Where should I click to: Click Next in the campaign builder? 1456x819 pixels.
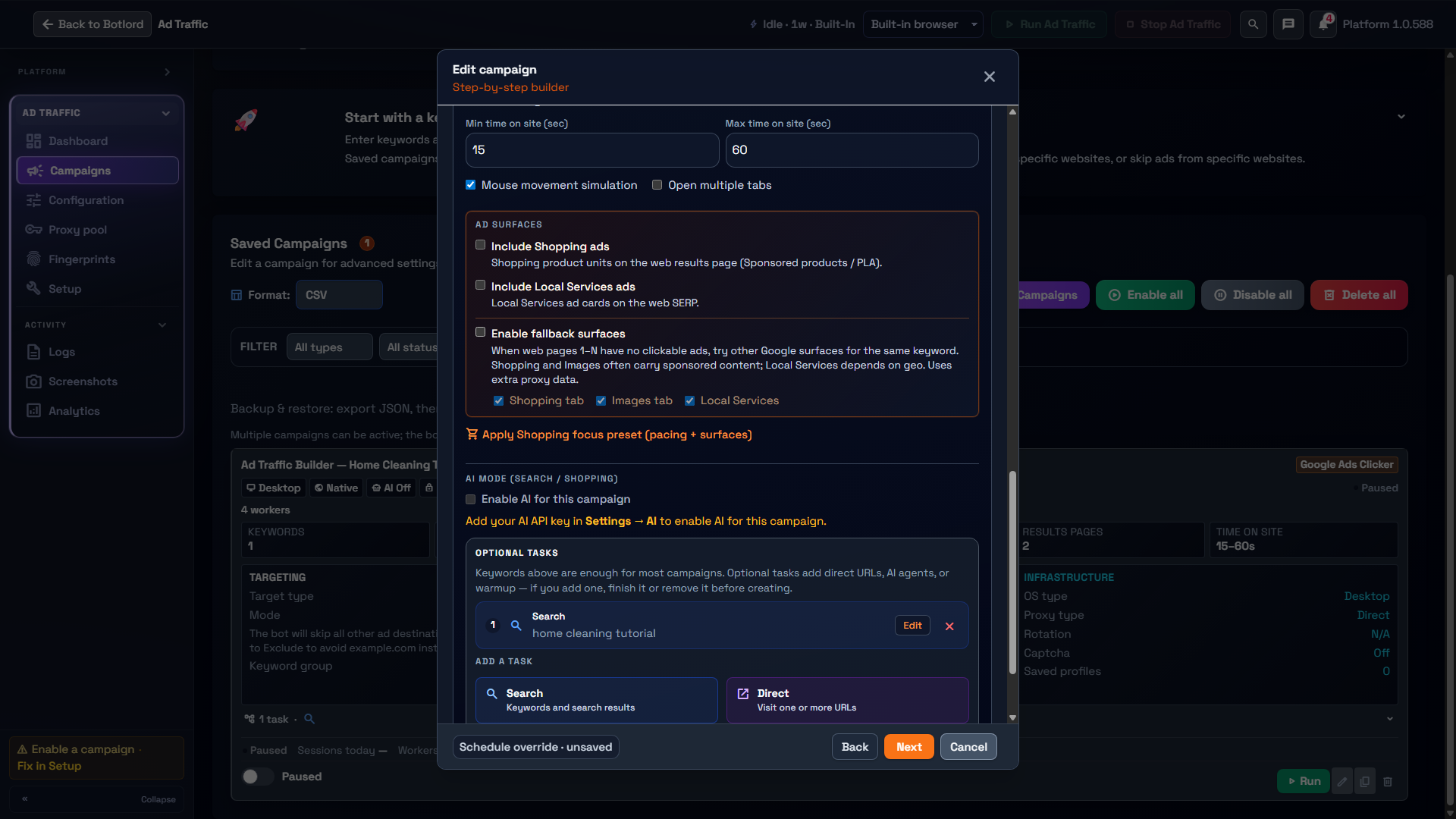click(x=909, y=747)
